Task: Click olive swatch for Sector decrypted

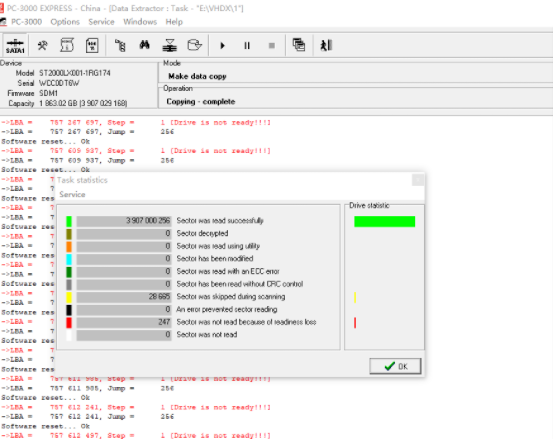Action: click(69, 234)
